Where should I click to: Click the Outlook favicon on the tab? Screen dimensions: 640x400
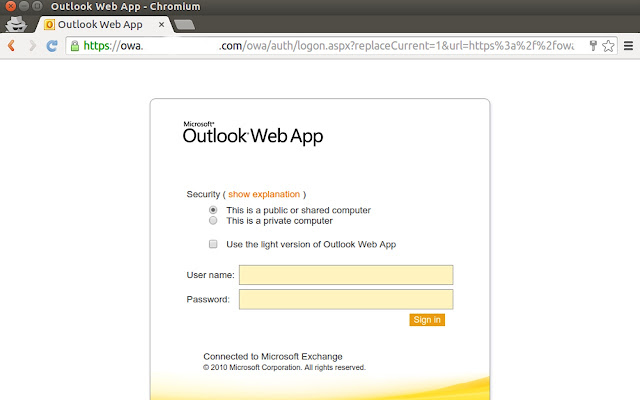coord(49,24)
